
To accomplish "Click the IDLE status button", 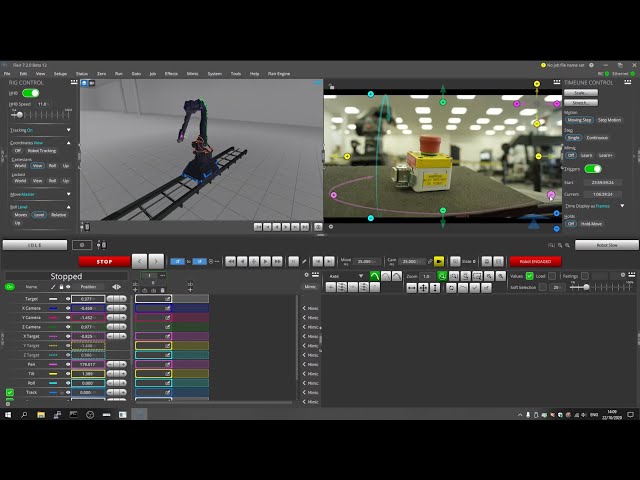I will (x=35, y=245).
